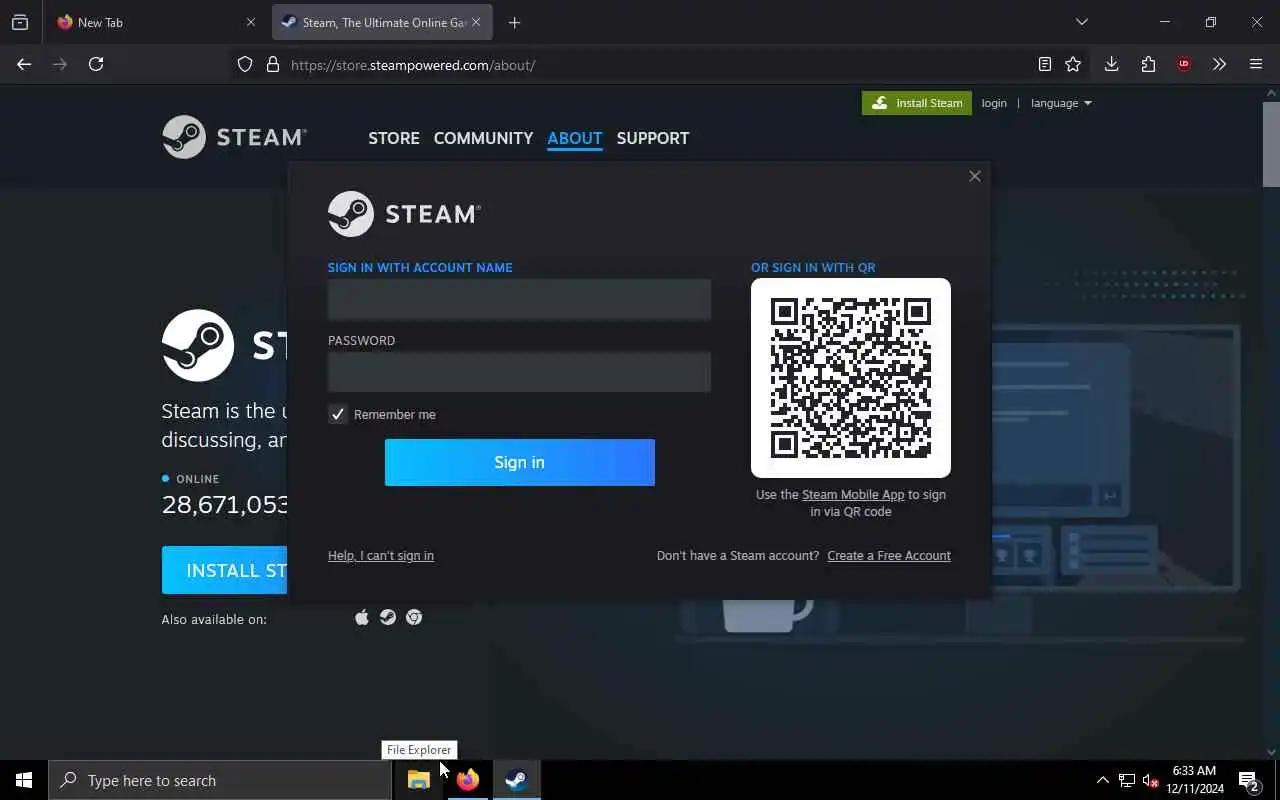Screen dimensions: 1280x800
Task: Click the large INSTALL STEAM page button
Action: tap(225, 570)
